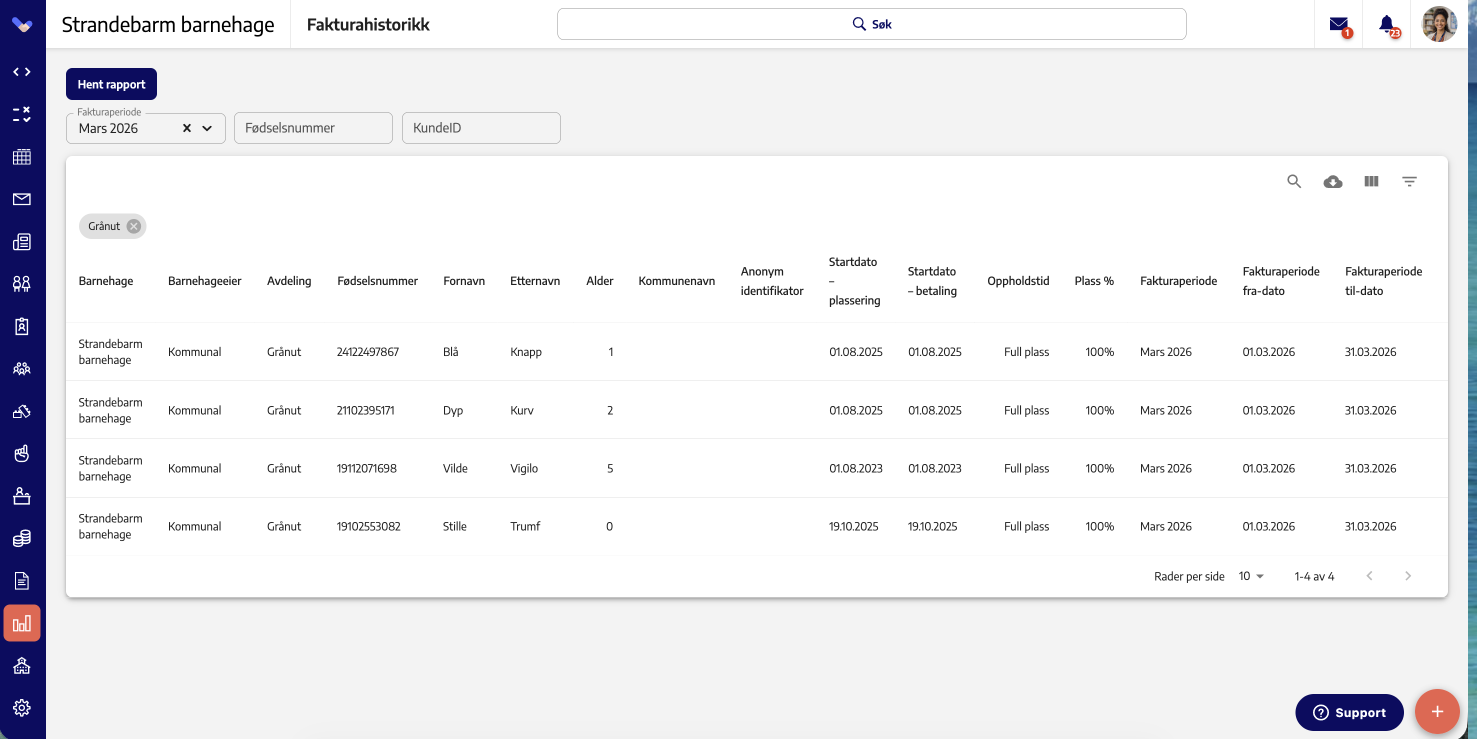Open the view columns icon
The image size is (1477, 739).
(1371, 181)
